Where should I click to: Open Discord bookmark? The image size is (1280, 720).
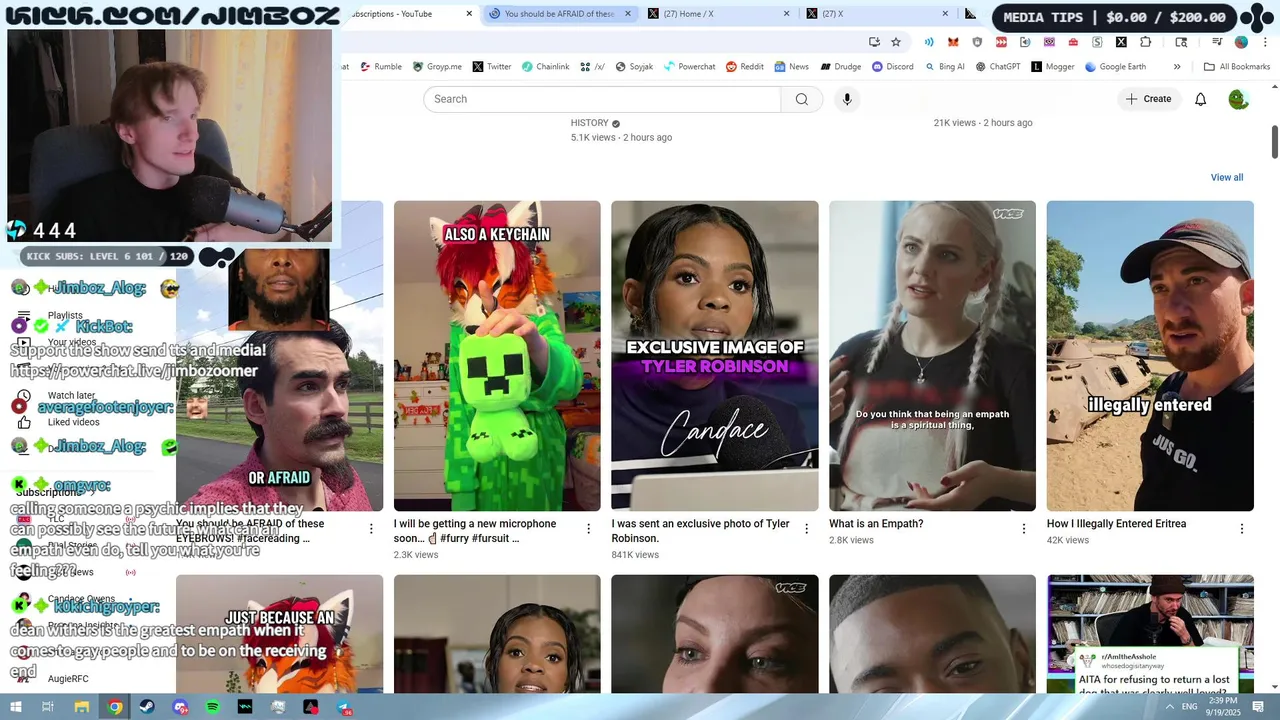(x=892, y=67)
